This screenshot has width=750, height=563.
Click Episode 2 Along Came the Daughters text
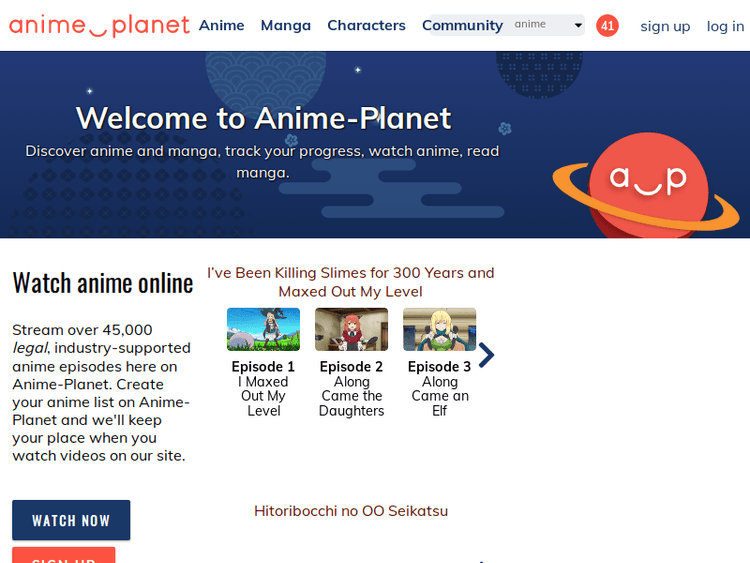352,388
